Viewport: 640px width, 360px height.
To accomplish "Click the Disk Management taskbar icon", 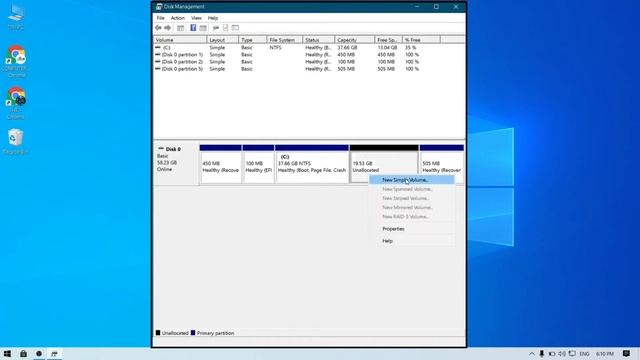I will pyautogui.click(x=54, y=353).
